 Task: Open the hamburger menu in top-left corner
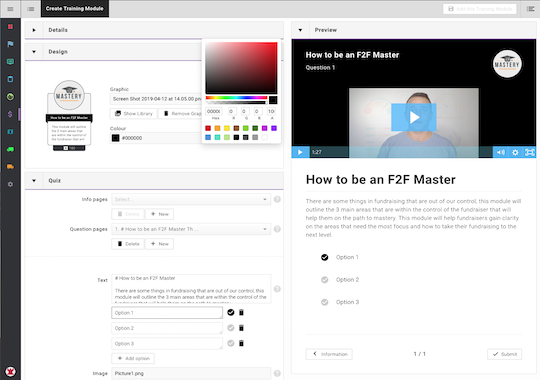pyautogui.click(x=10, y=9)
